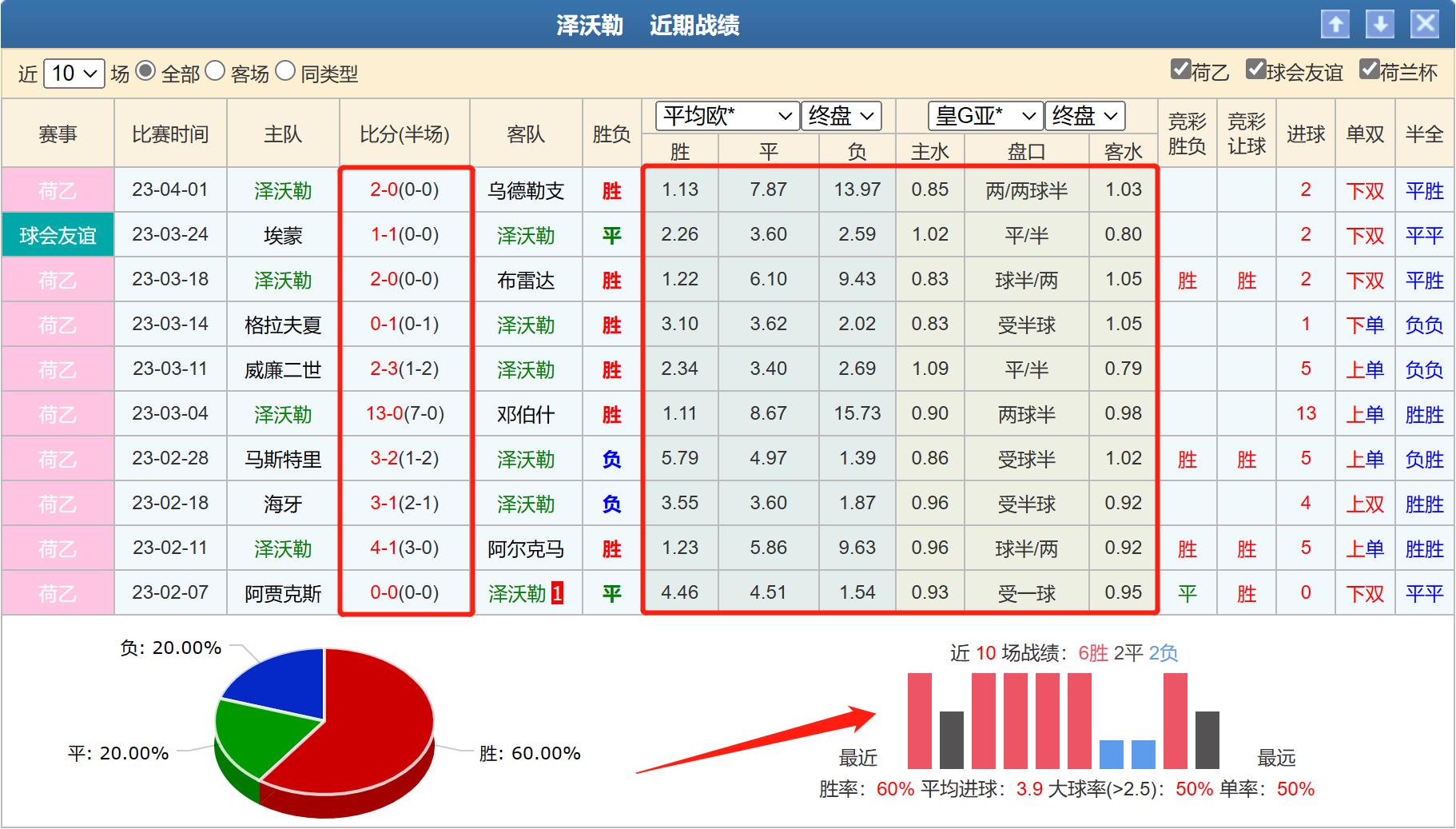Open the match count dropdown showing 10
Screen dimensions: 1456x829
pyautogui.click(x=74, y=72)
